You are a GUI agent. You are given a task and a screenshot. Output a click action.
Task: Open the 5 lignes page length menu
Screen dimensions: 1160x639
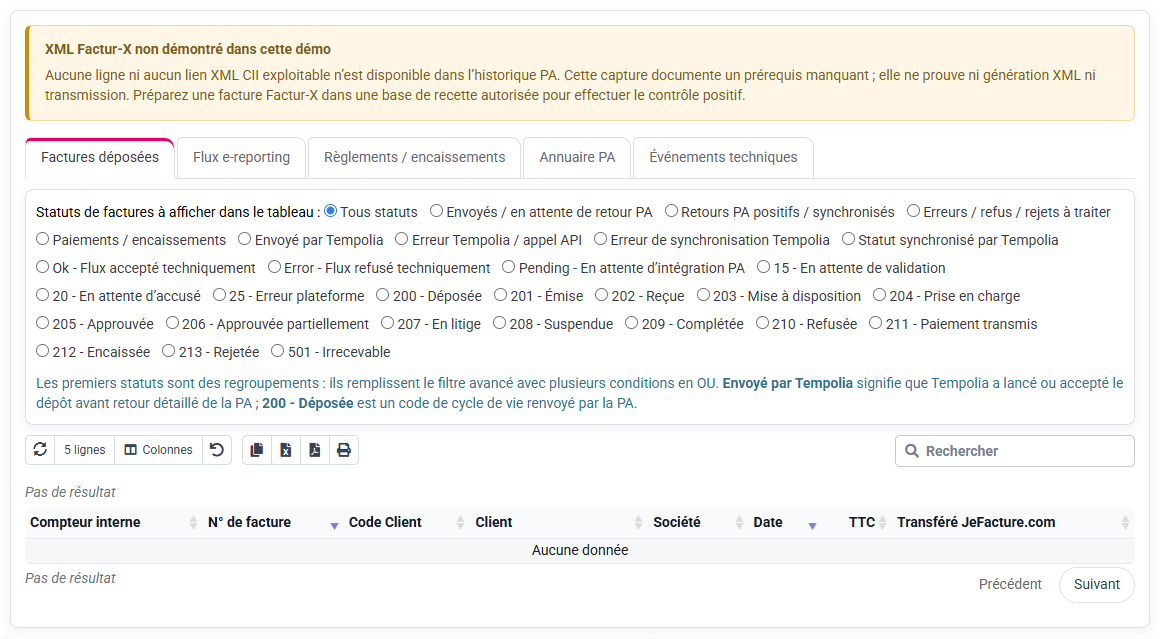[84, 450]
